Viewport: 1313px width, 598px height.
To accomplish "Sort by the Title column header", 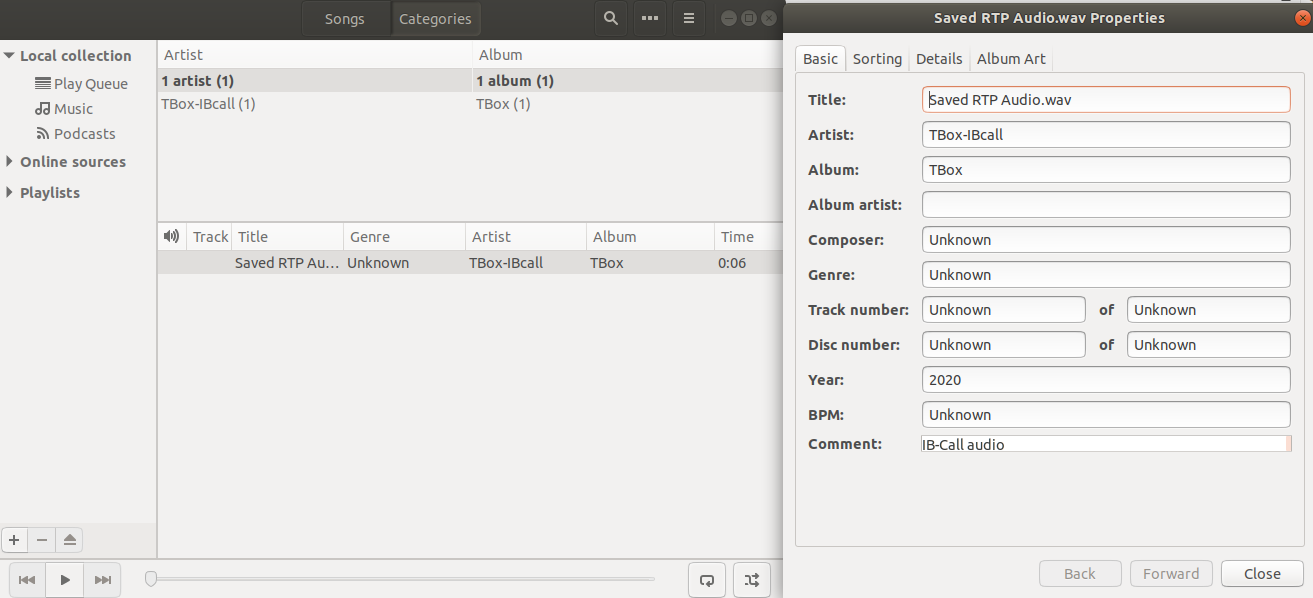I will coord(287,237).
